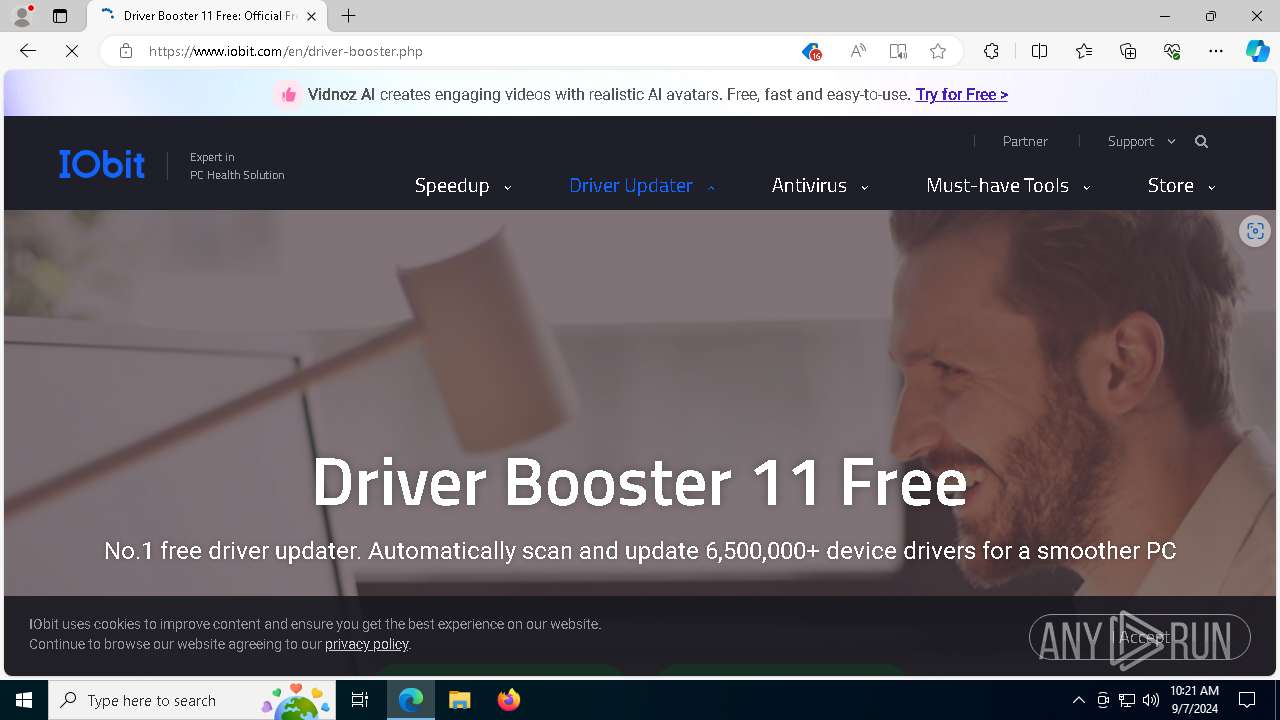The height and width of the screenshot is (720, 1280).
Task: Open the Windows Start menu
Action: (24, 700)
